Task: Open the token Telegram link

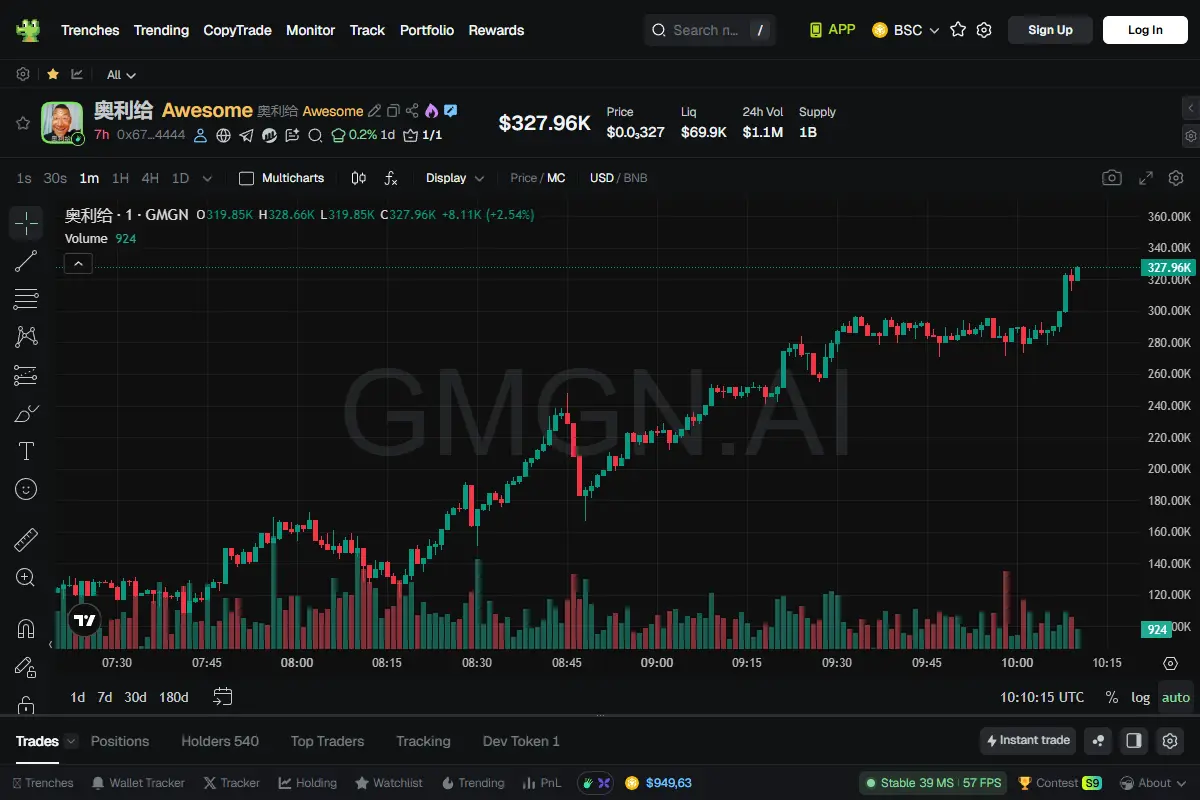Action: pos(247,135)
